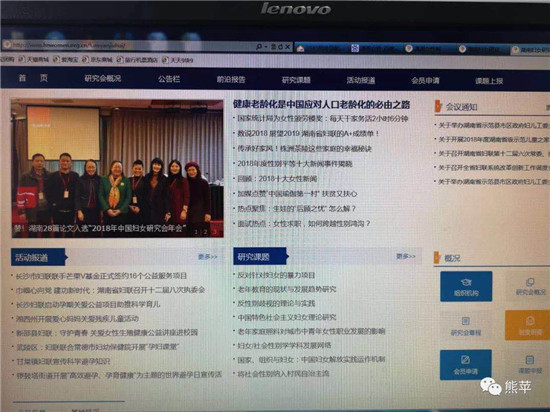550x412 pixels.
Task: Open article 回顾：2018十大女性新闻
Action: [277, 179]
